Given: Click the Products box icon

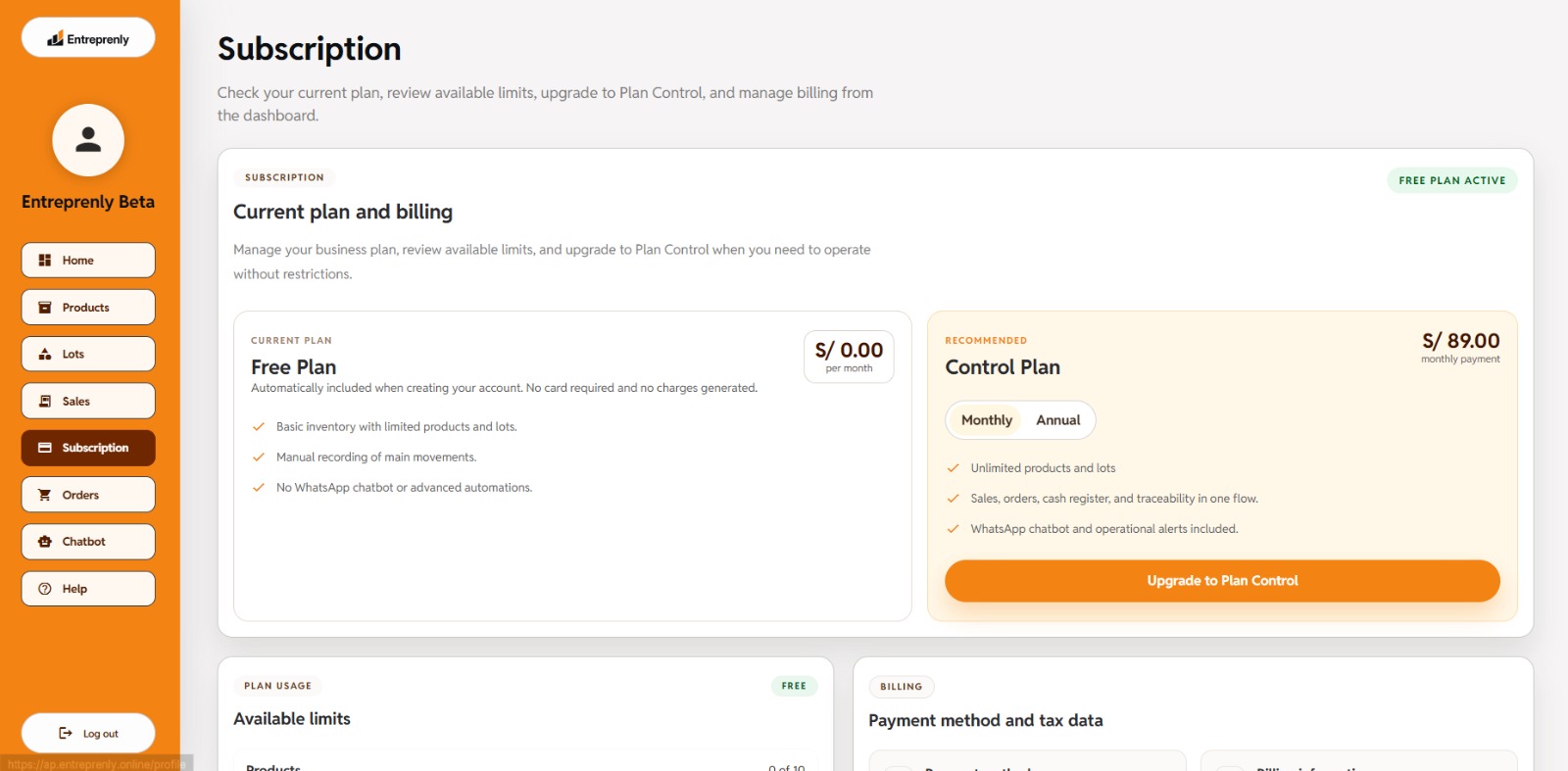Looking at the screenshot, I should coord(44,308).
